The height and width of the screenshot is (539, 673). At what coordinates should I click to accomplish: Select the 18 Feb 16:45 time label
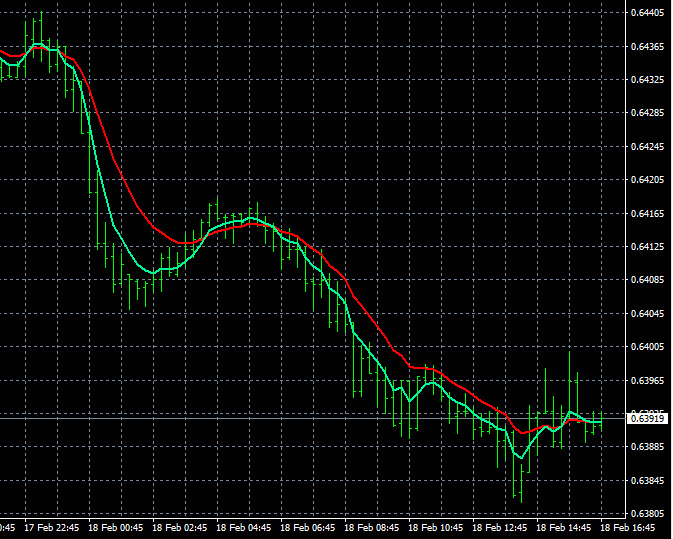pos(627,527)
